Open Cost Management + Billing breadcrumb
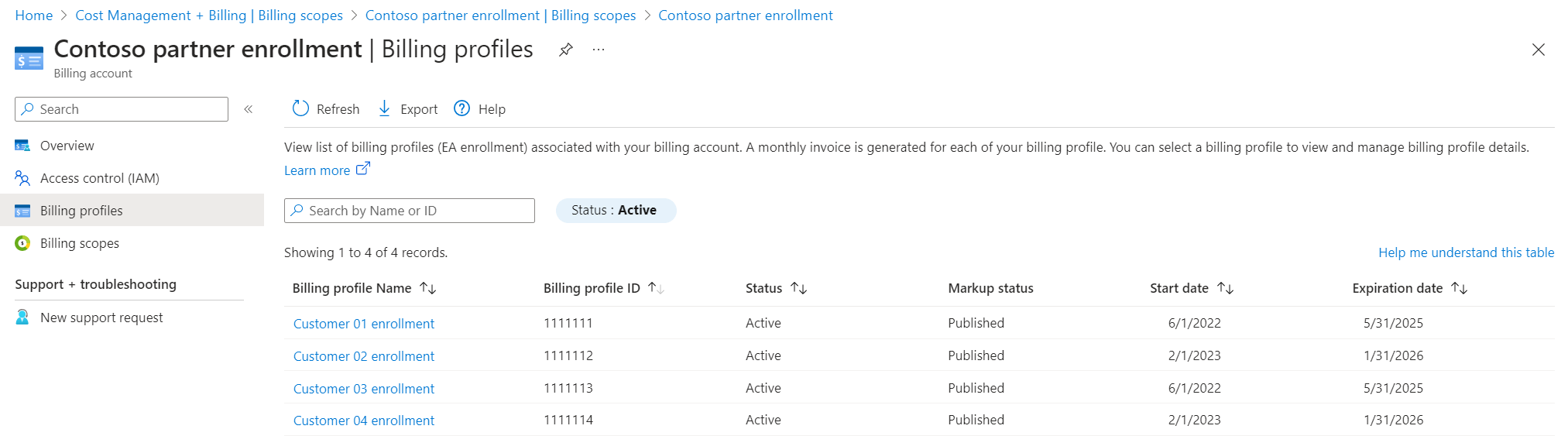The image size is (1568, 436). [x=209, y=15]
